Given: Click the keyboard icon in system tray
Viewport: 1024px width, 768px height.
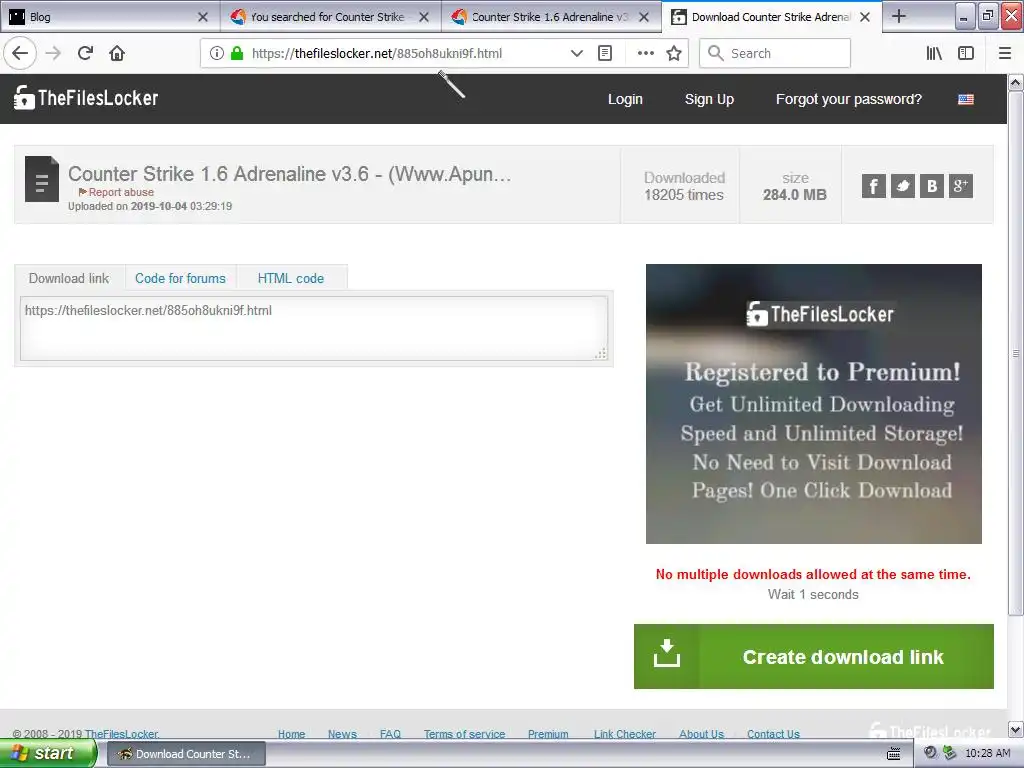Looking at the screenshot, I should pos(894,754).
